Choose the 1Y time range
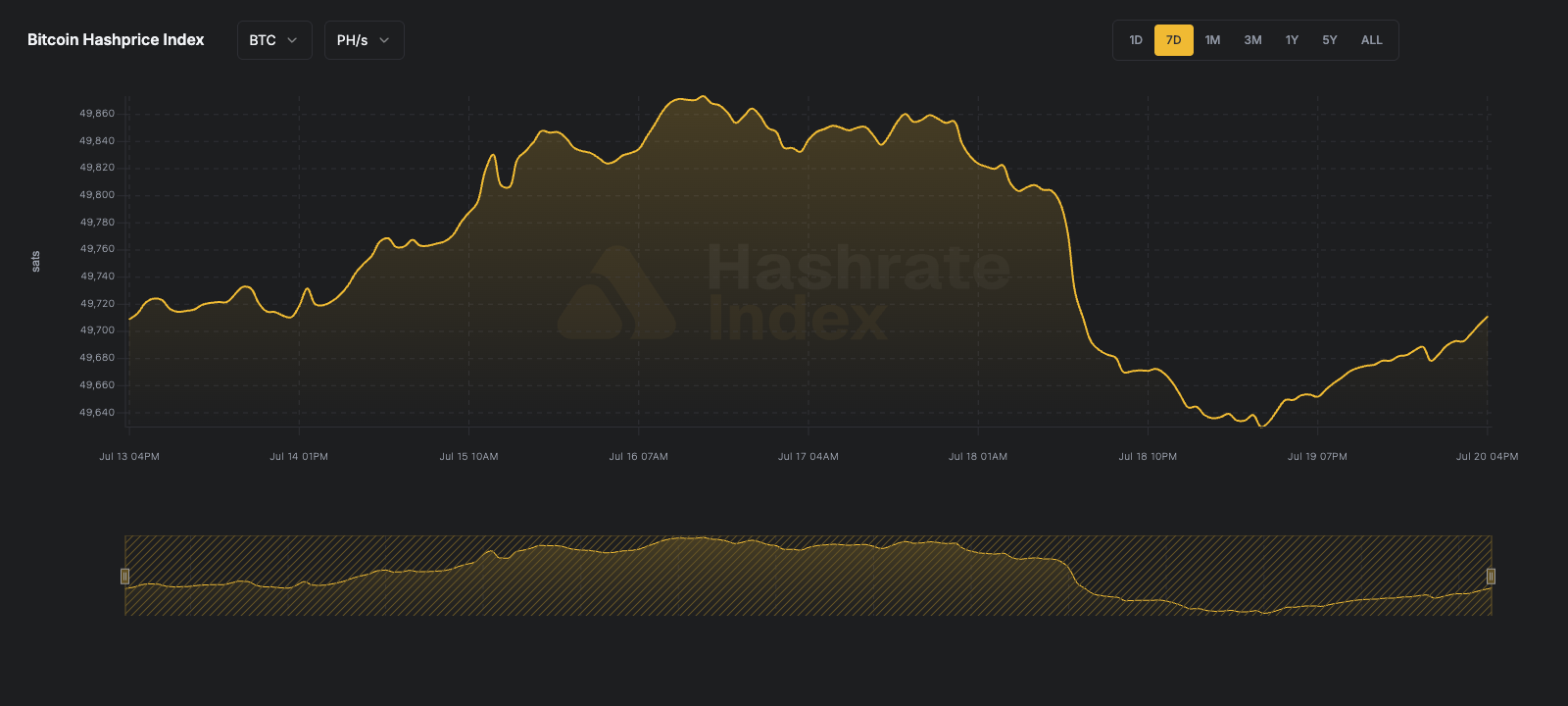Screen dimensions: 1568x706 click(x=1292, y=40)
